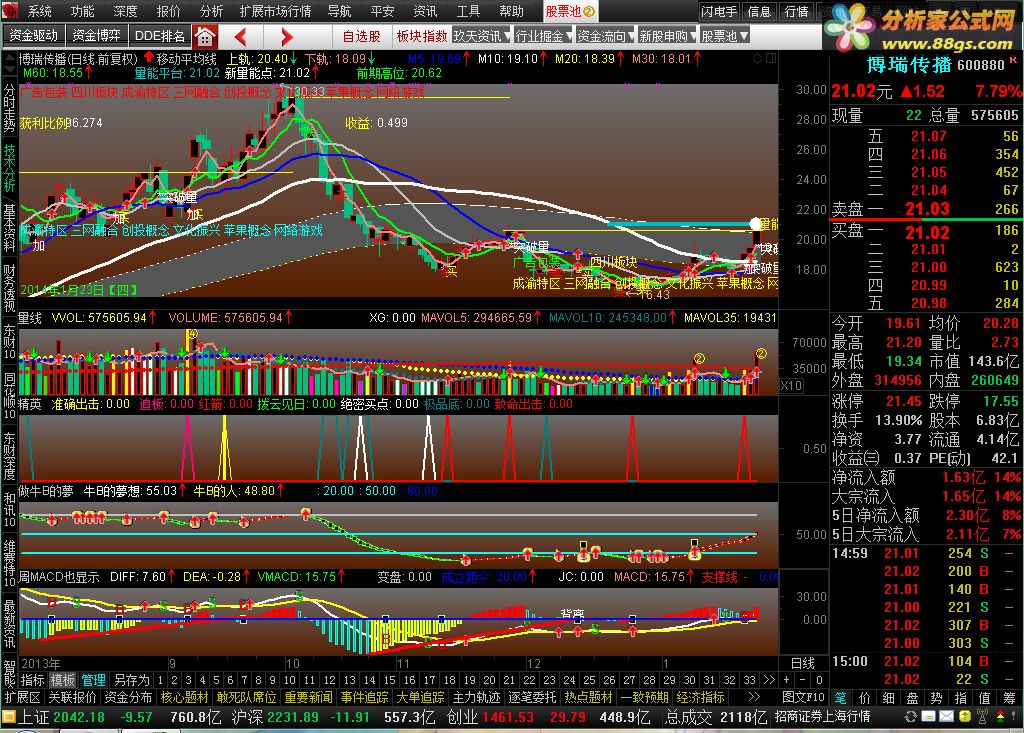Image resolution: width=1024 pixels, height=733 pixels.
Task: Expand 新股申购 dropdown
Action: click(x=667, y=37)
